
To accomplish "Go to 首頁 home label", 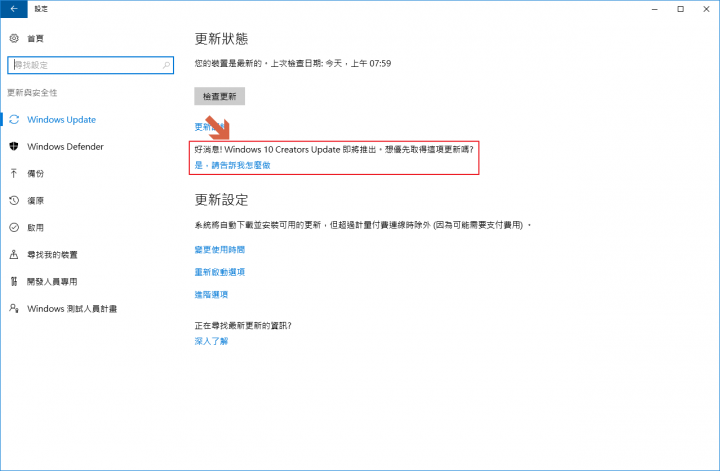I will [x=35, y=38].
